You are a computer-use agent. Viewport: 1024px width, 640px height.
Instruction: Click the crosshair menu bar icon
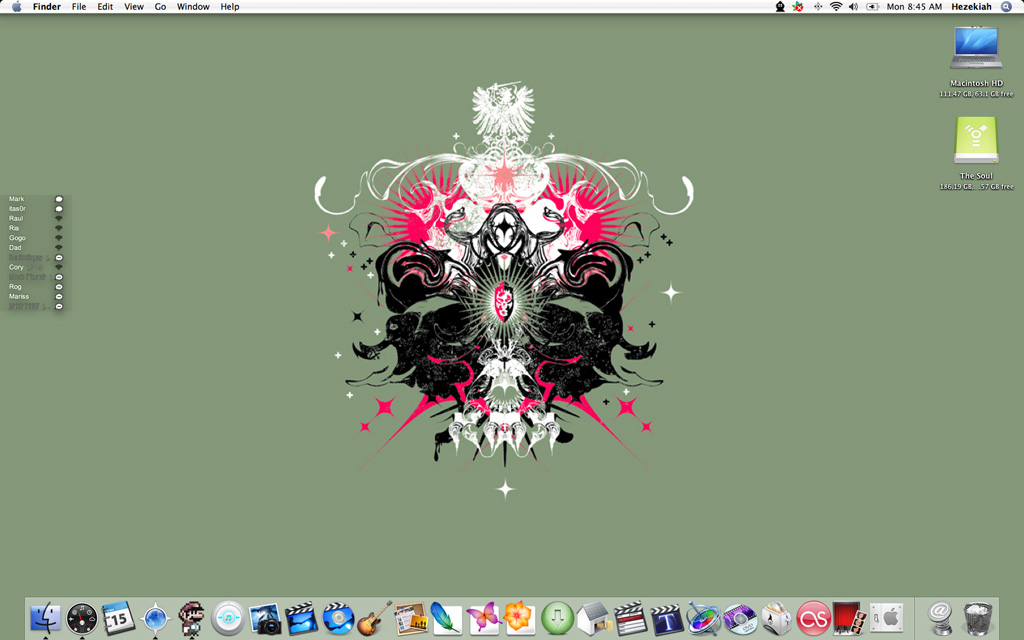818,7
